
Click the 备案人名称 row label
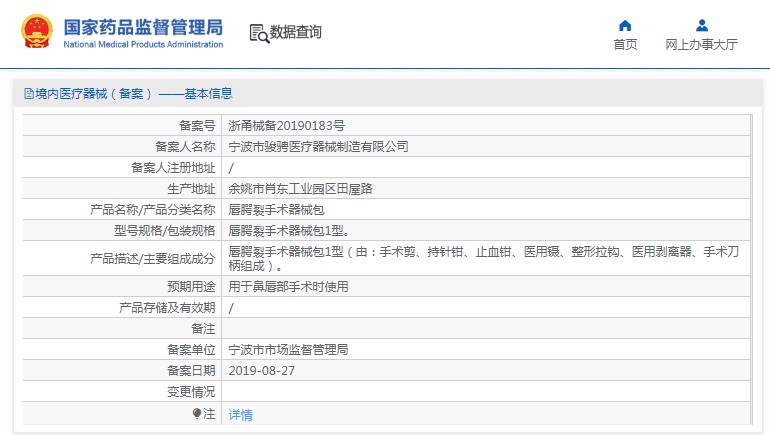point(185,147)
